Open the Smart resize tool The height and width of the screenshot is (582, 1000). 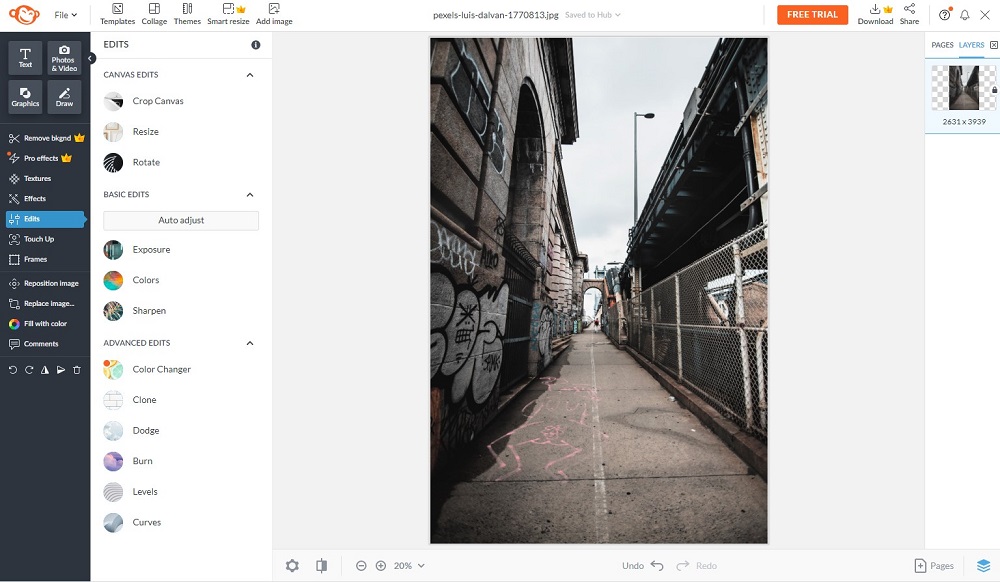pyautogui.click(x=228, y=14)
